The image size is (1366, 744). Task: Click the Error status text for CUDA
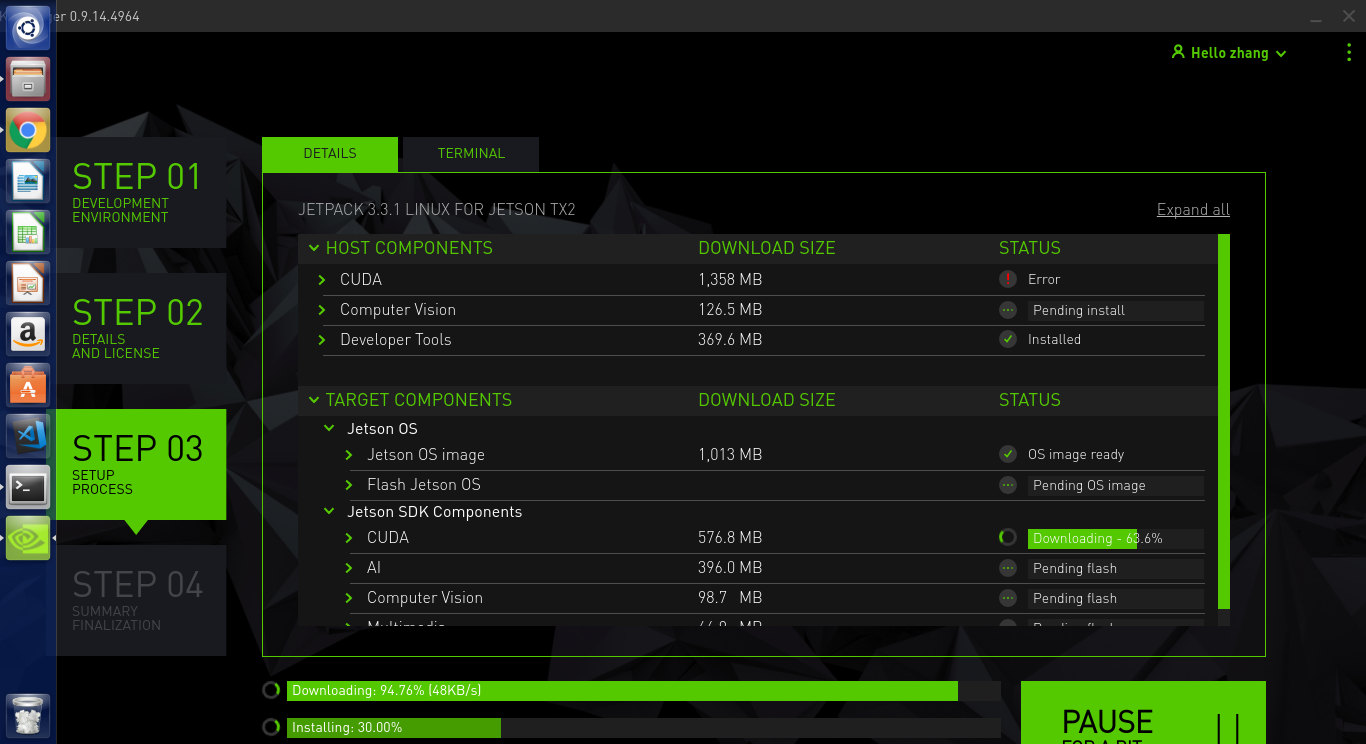coord(1043,280)
